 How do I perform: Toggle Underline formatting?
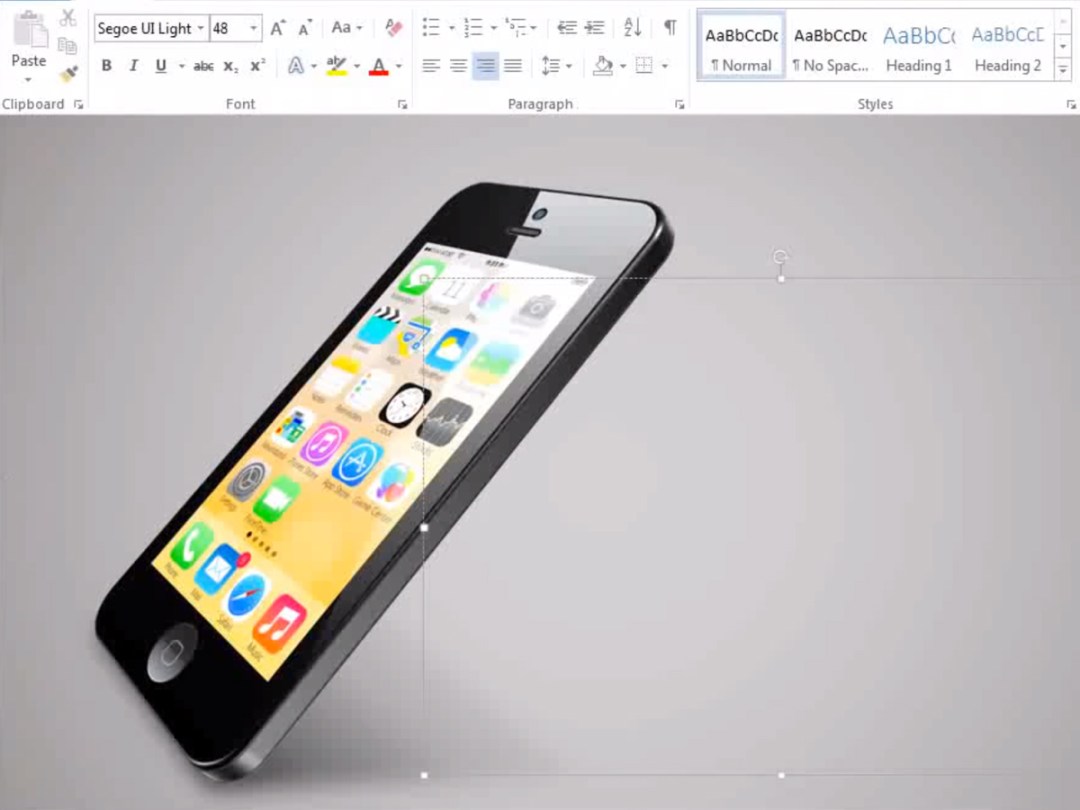click(x=160, y=65)
